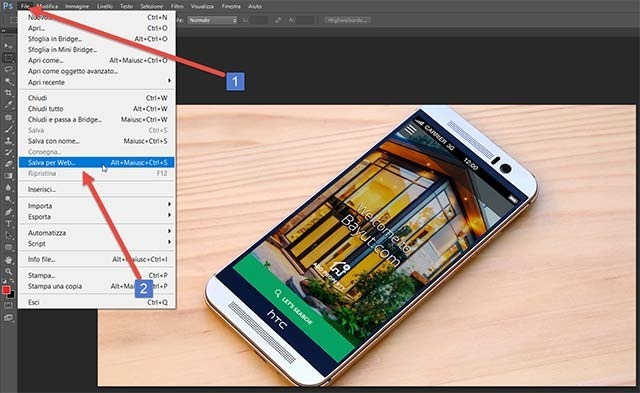This screenshot has height=393, width=640.
Task: Choose Chiudi tutto menu entry
Action: coord(96,109)
